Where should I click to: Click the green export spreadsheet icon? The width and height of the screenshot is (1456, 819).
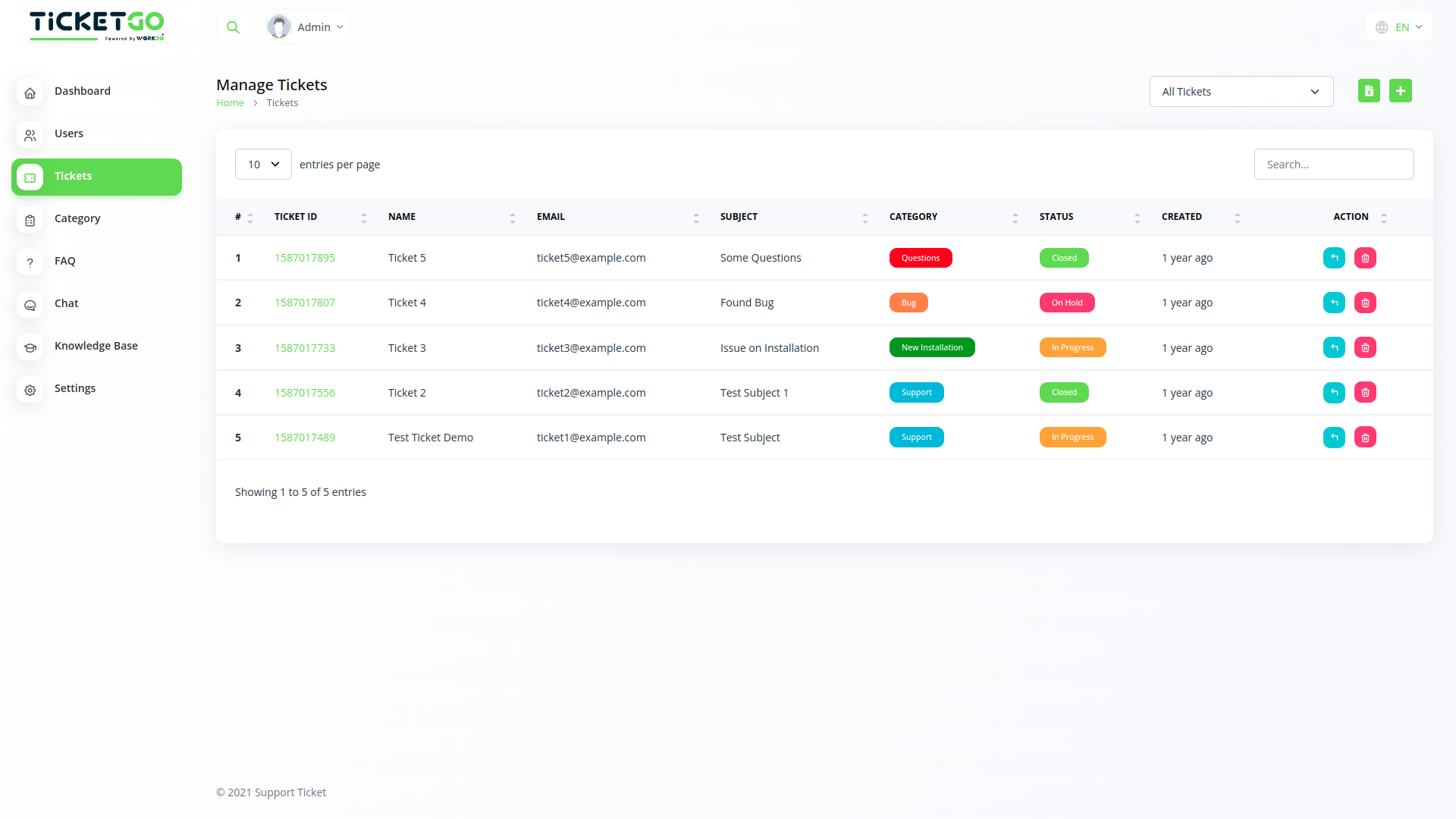(1369, 91)
